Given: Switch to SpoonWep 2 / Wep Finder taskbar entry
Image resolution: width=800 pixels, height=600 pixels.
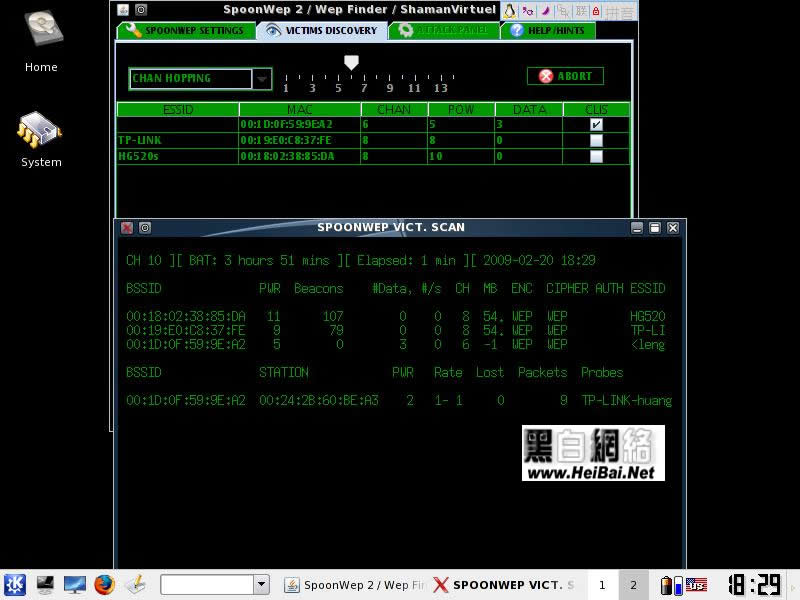Looking at the screenshot, I should 354,585.
